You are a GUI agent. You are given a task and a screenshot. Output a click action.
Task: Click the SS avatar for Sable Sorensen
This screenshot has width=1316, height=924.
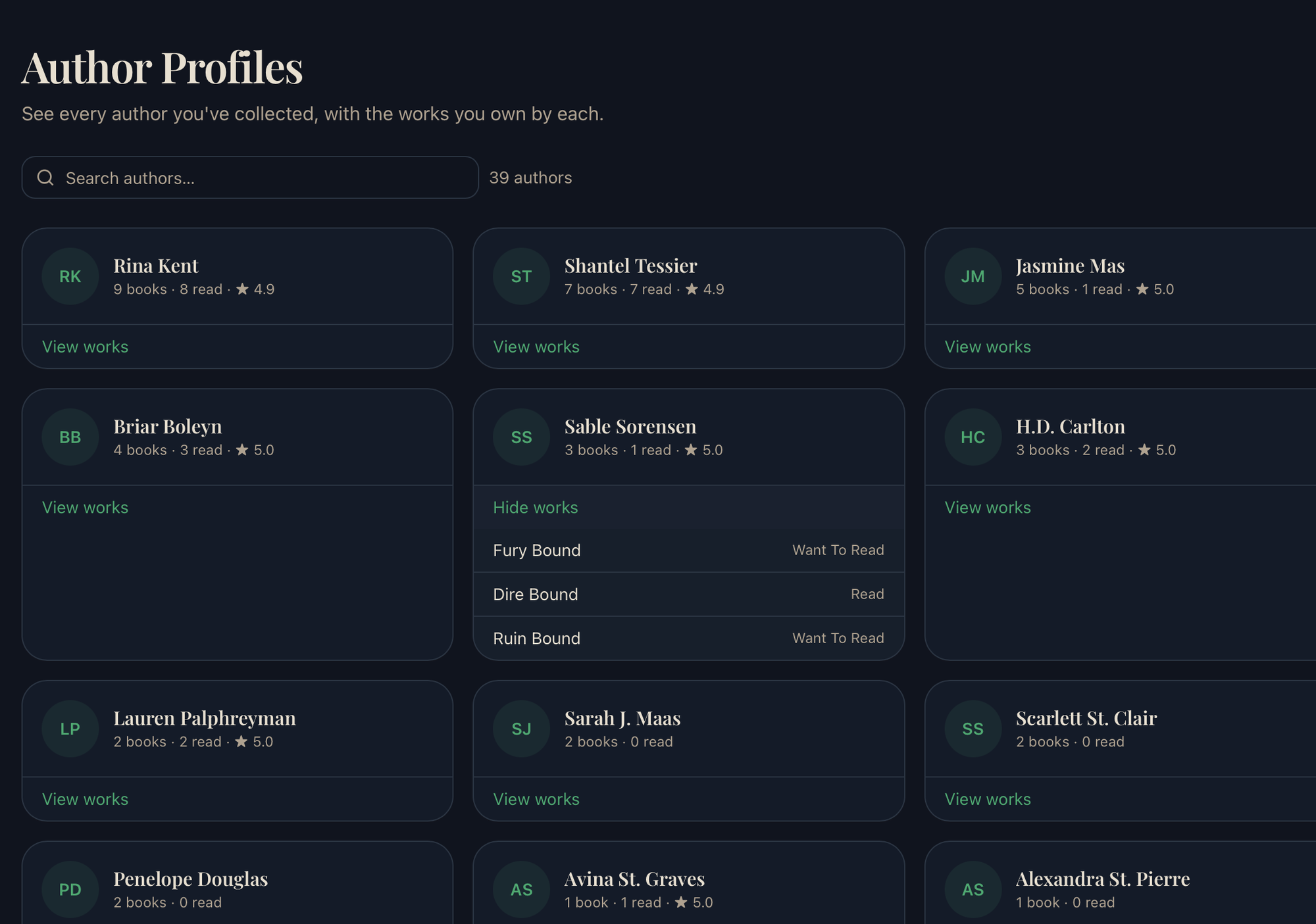tap(521, 437)
